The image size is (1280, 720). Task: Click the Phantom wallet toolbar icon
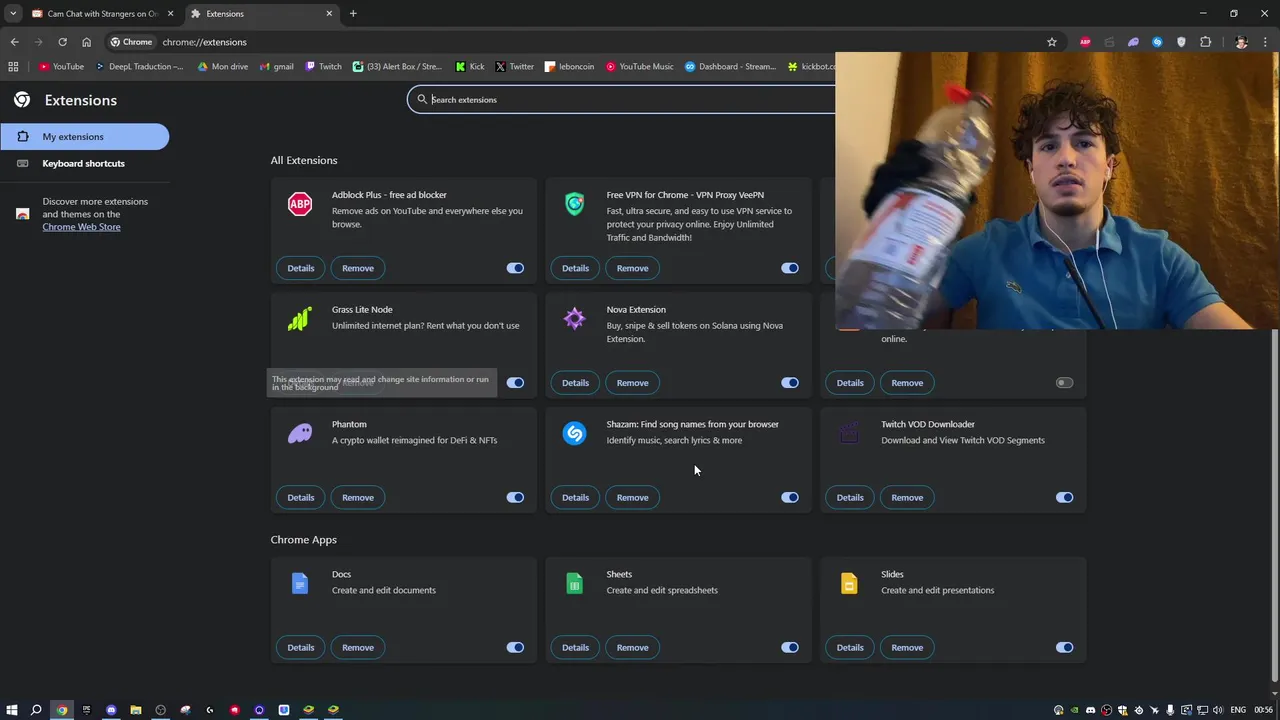click(1133, 42)
